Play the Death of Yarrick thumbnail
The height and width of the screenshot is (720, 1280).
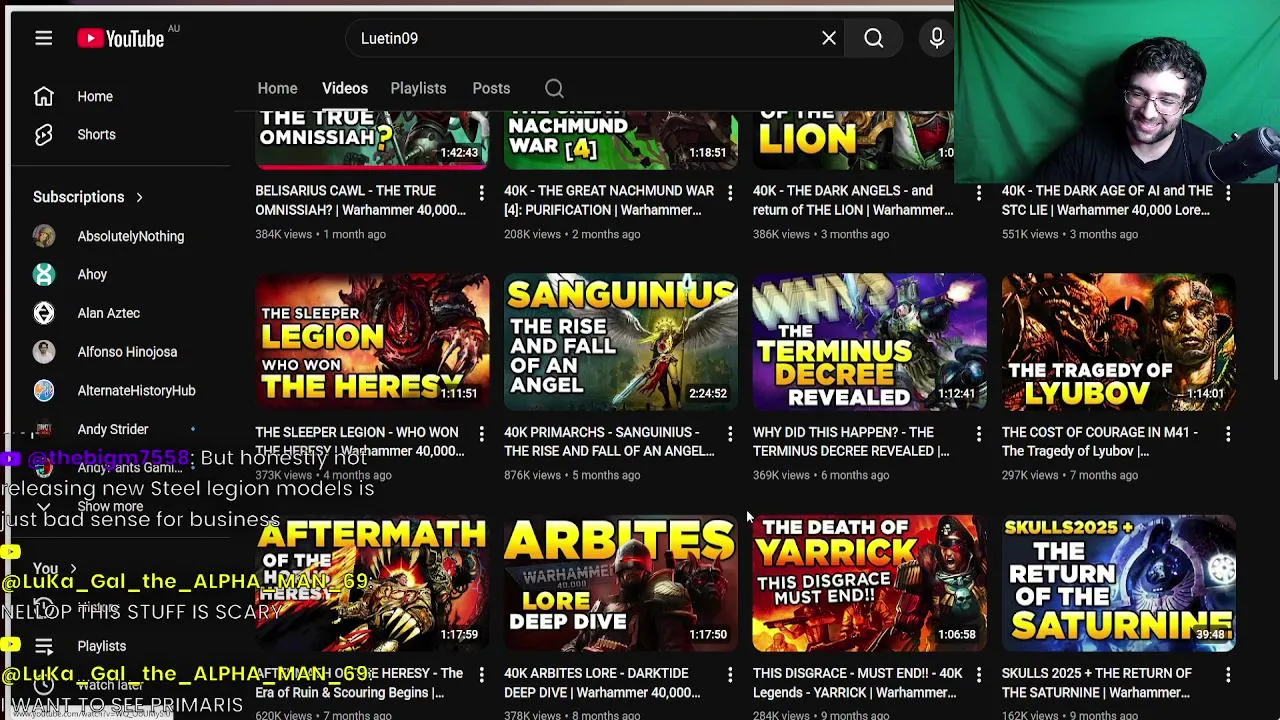click(x=870, y=584)
